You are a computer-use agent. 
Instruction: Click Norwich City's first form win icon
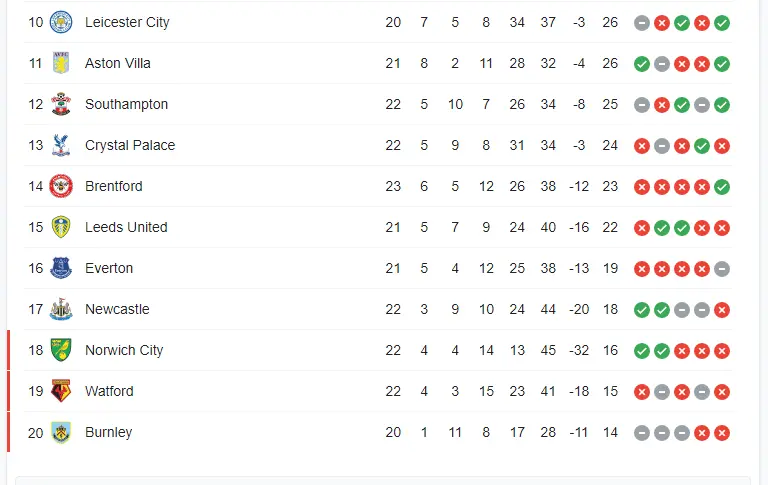[642, 350]
